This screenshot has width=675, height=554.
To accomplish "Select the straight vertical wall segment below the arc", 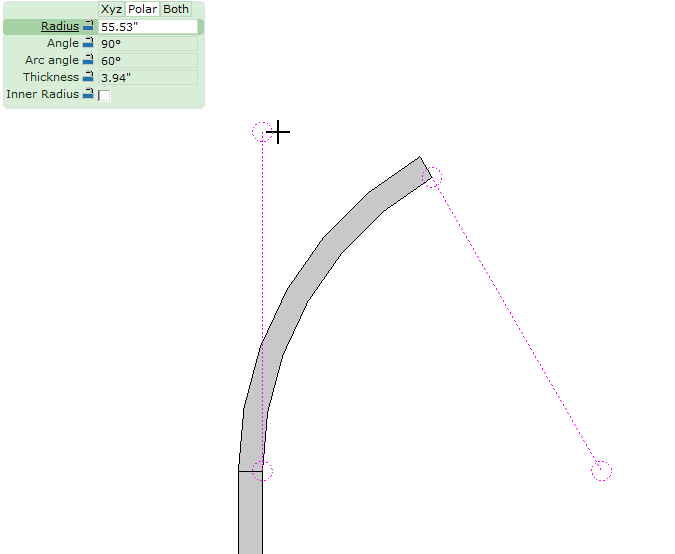I will (x=251, y=512).
